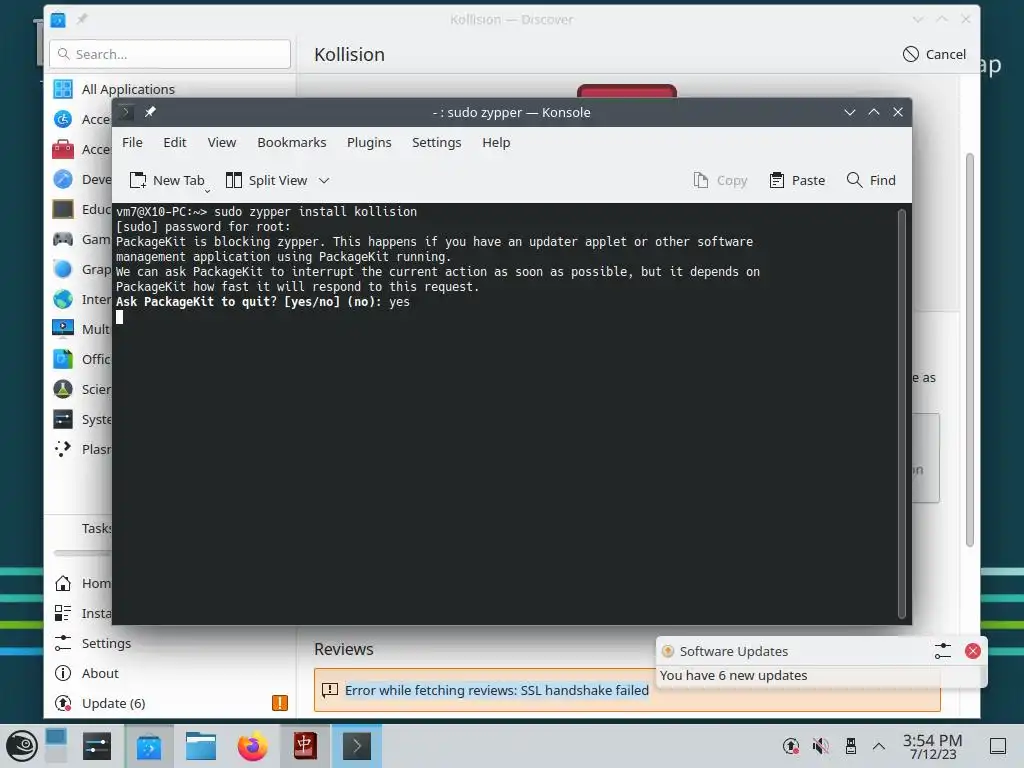Click the SSL handshake failed error message
This screenshot has width=1024, height=768.
point(496,690)
